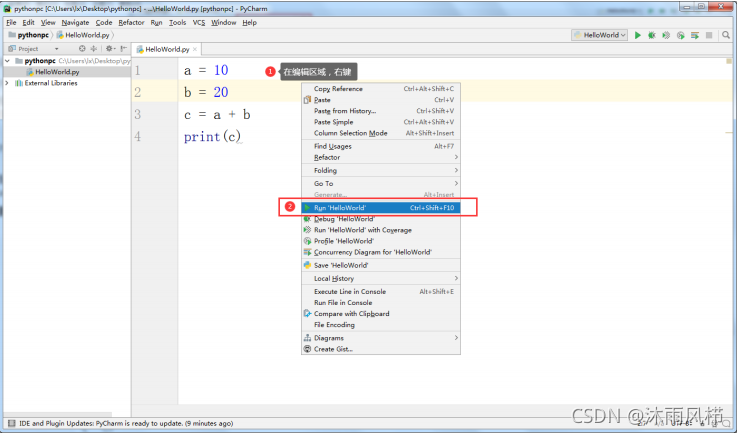Choose Find Usages in context menu

coord(381,146)
